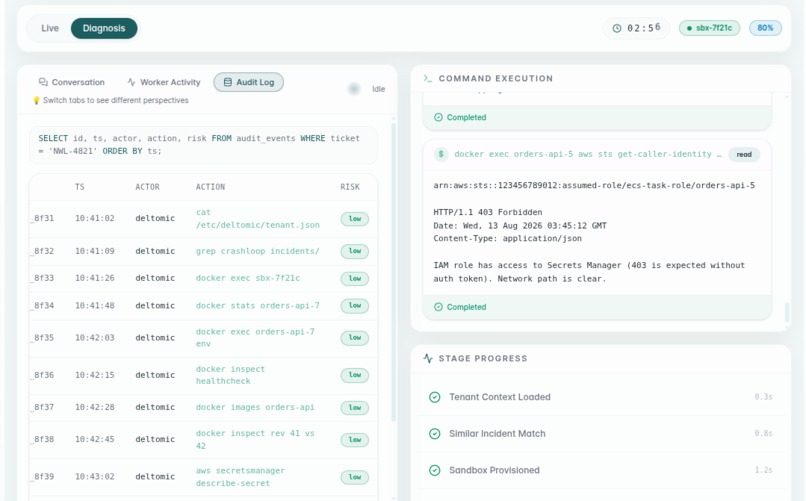The width and height of the screenshot is (806, 501).
Task: Click the low risk badge in row 8f33
Action: tap(355, 279)
